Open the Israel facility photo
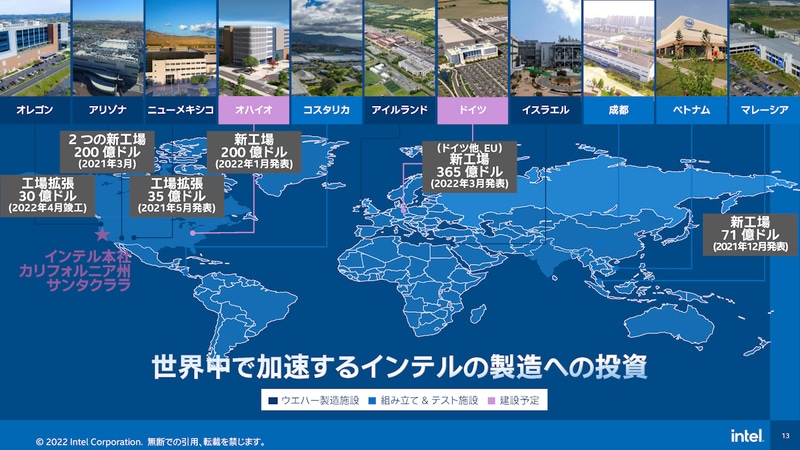This screenshot has width=800, height=450. click(x=545, y=48)
